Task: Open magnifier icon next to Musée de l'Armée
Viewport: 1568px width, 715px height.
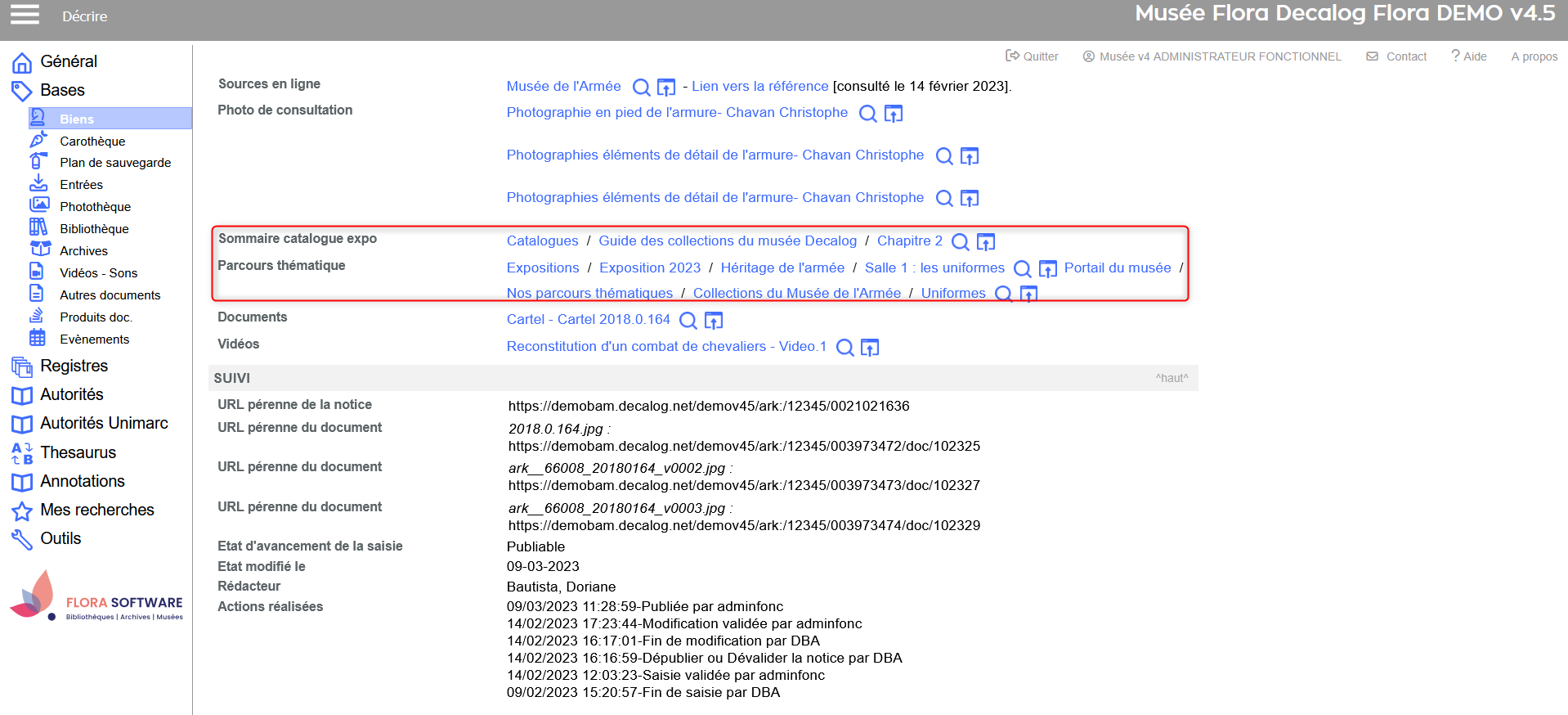Action: pos(642,87)
